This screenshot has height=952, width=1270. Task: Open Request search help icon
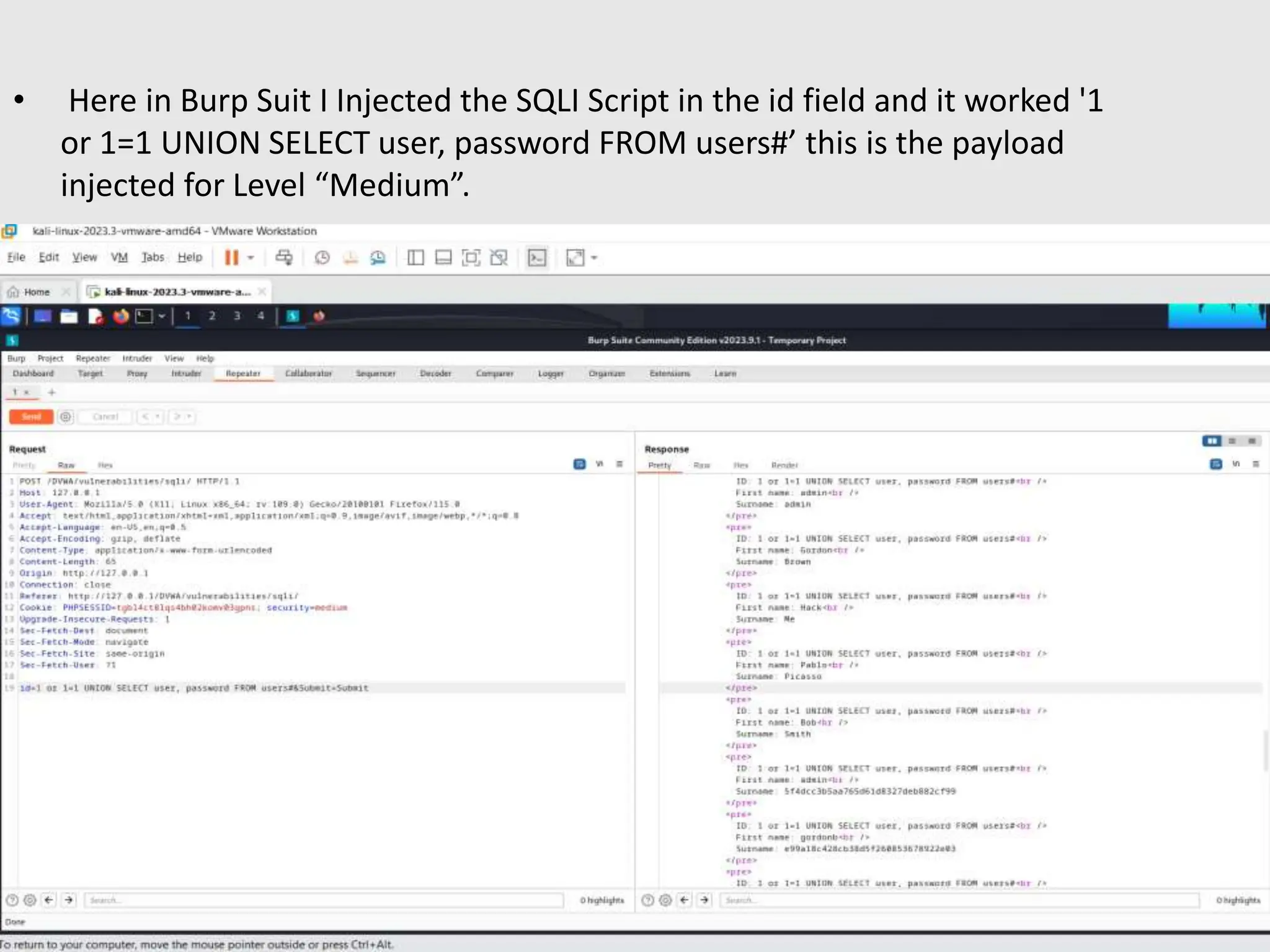tap(12, 900)
